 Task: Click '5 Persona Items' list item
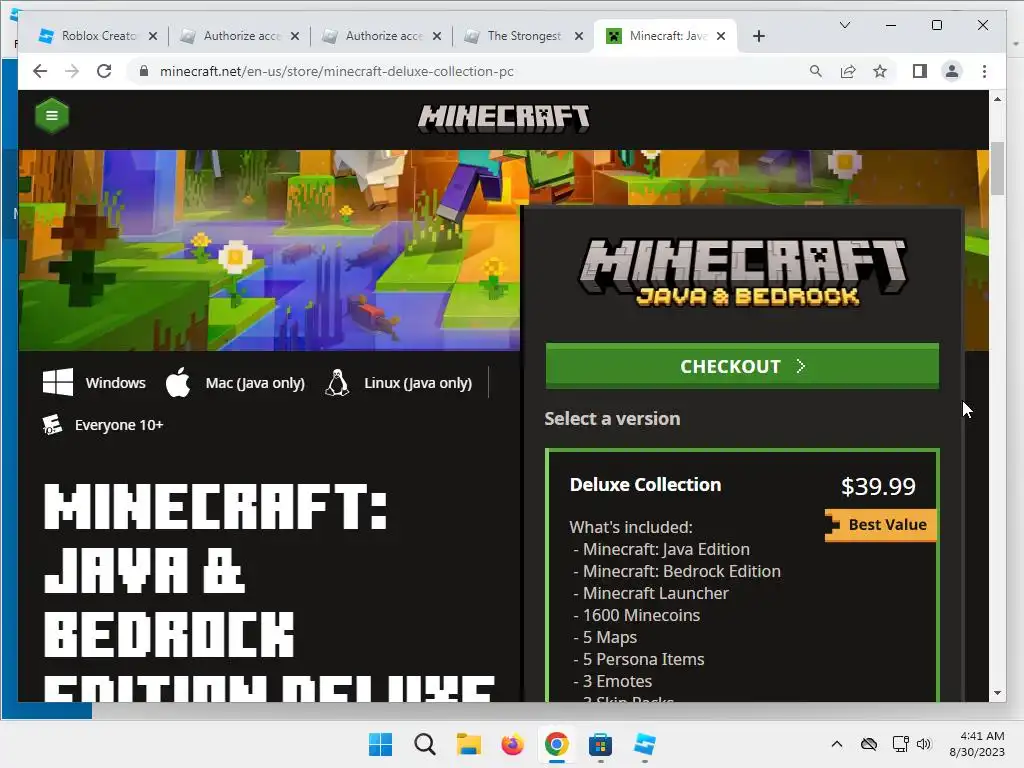coord(643,660)
